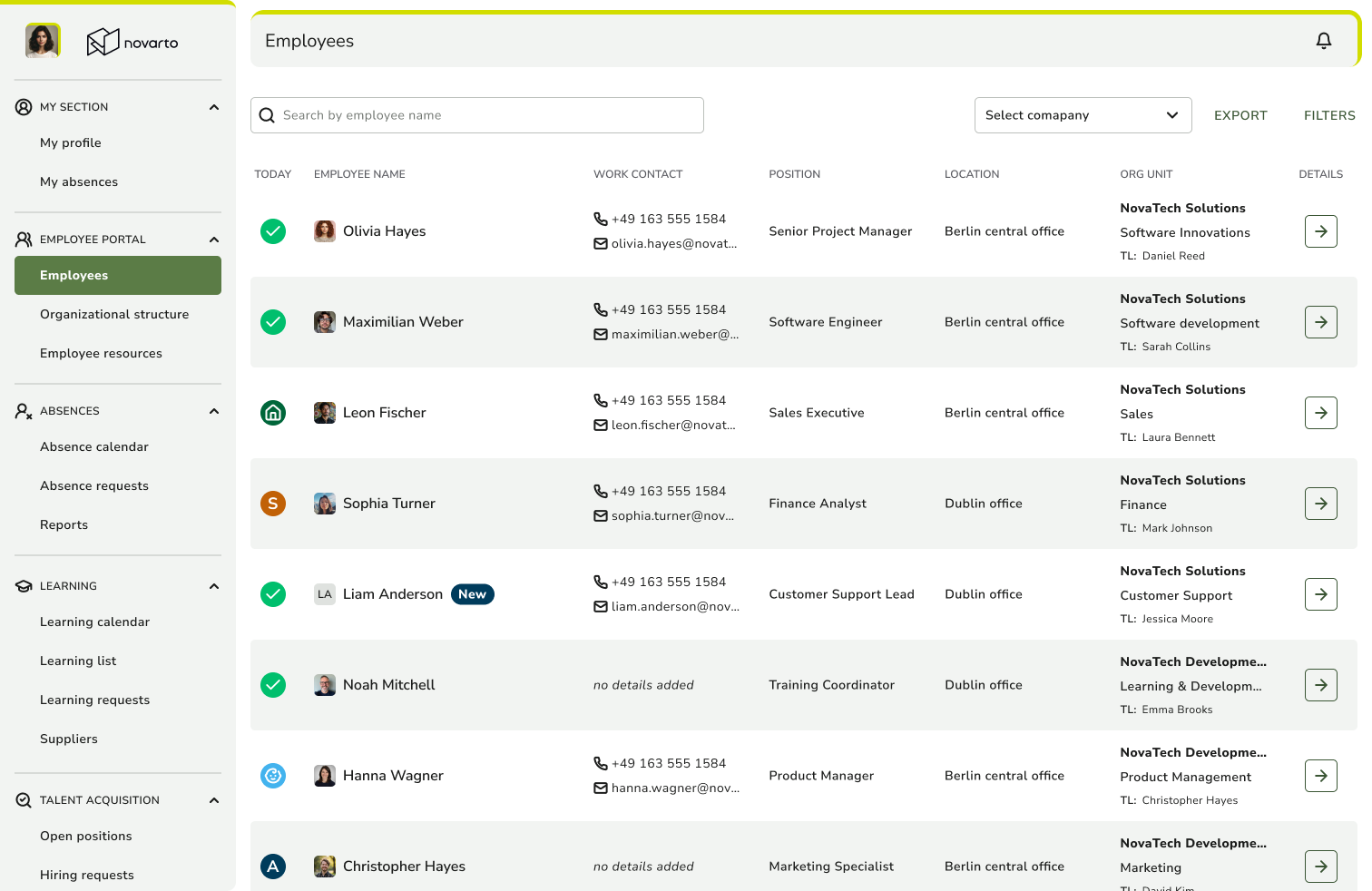Open the Reports link in sidebar
Image resolution: width=1372 pixels, height=891 pixels.
64,524
